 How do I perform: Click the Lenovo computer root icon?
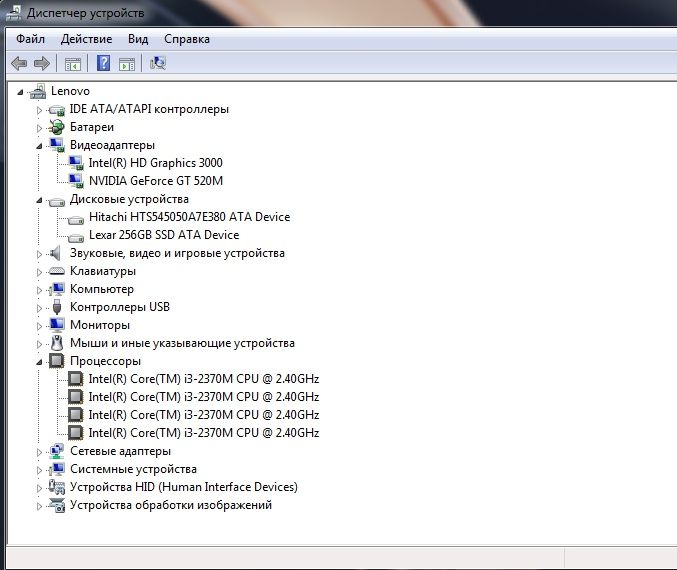click(38, 91)
